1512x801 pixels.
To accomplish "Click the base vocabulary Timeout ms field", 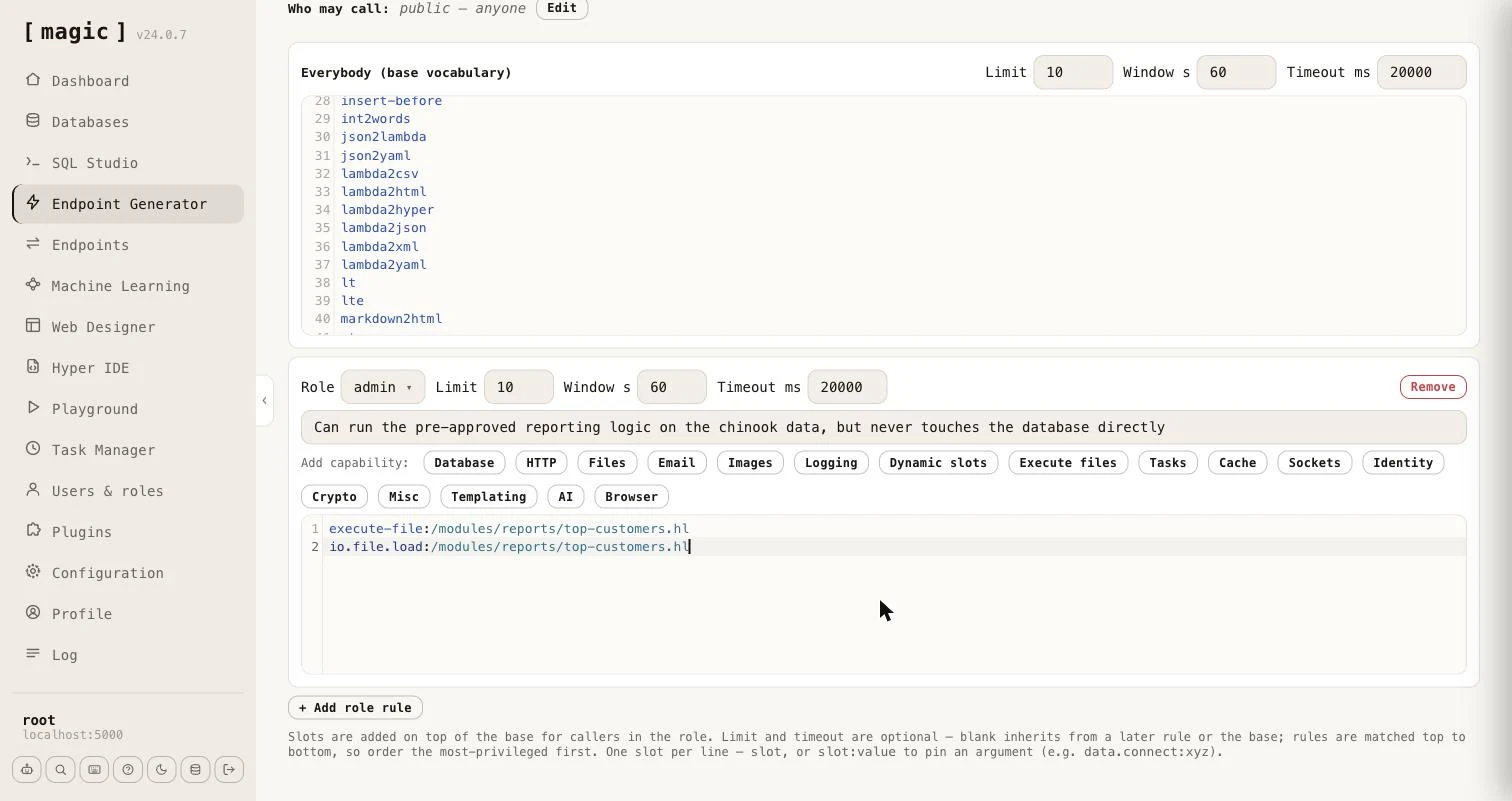I will [1421, 72].
